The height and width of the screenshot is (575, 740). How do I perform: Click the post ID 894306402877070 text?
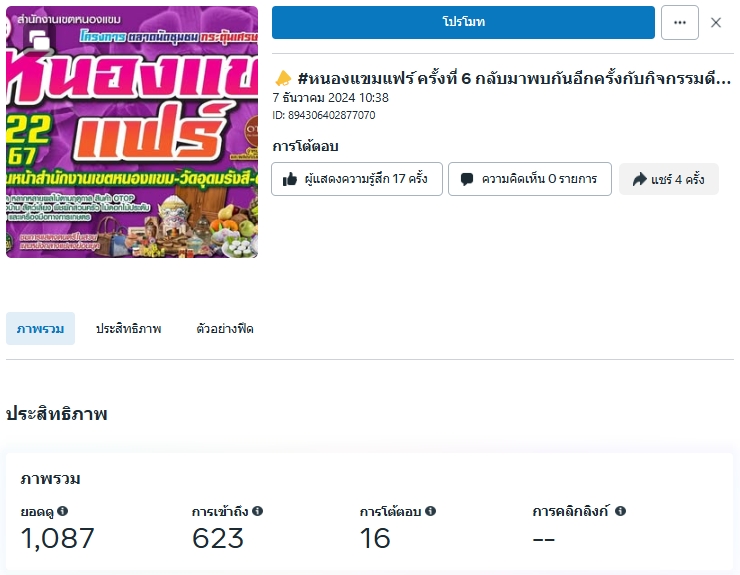pos(324,115)
